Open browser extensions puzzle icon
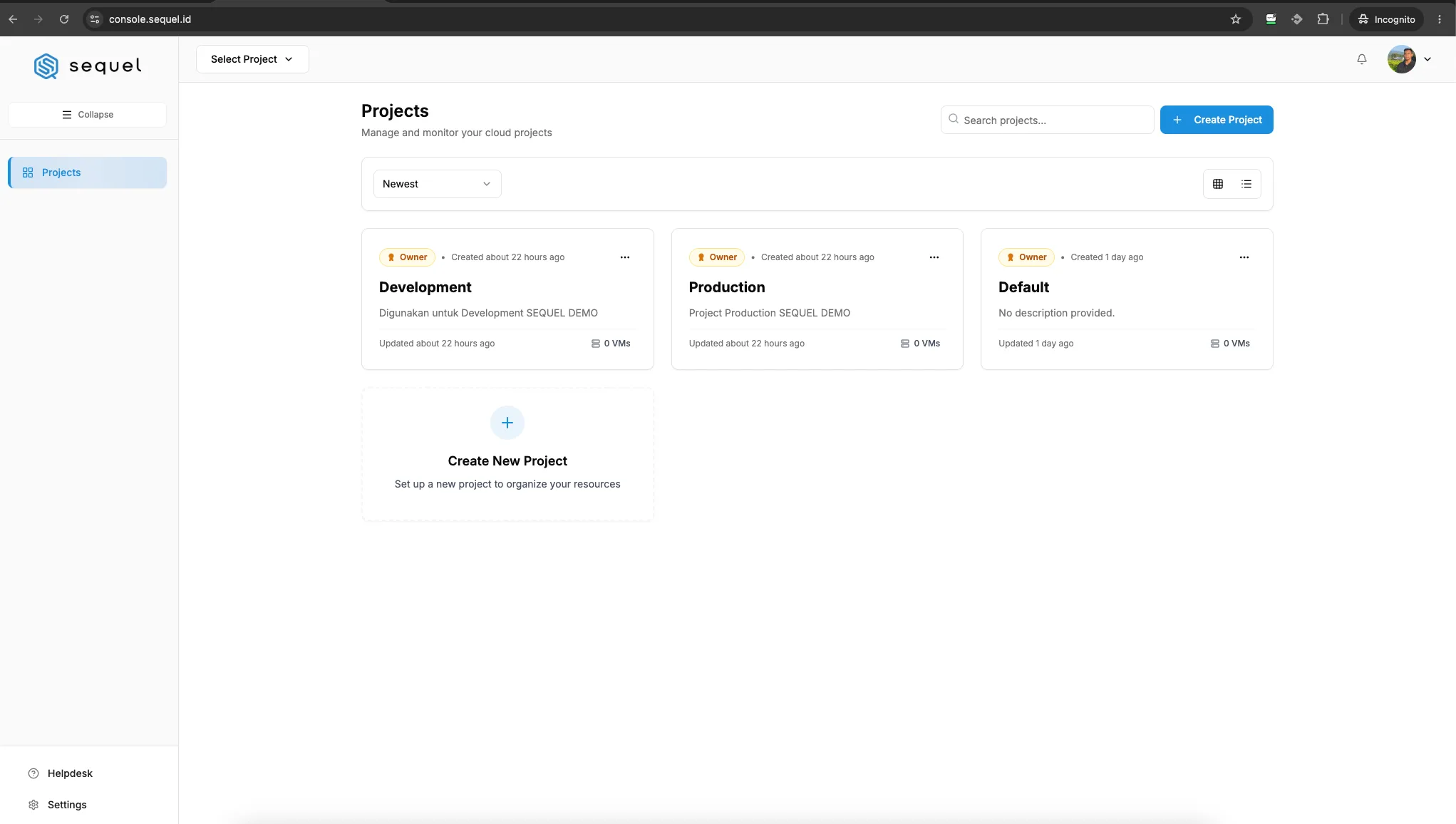The height and width of the screenshot is (824, 1456). coord(1323,19)
